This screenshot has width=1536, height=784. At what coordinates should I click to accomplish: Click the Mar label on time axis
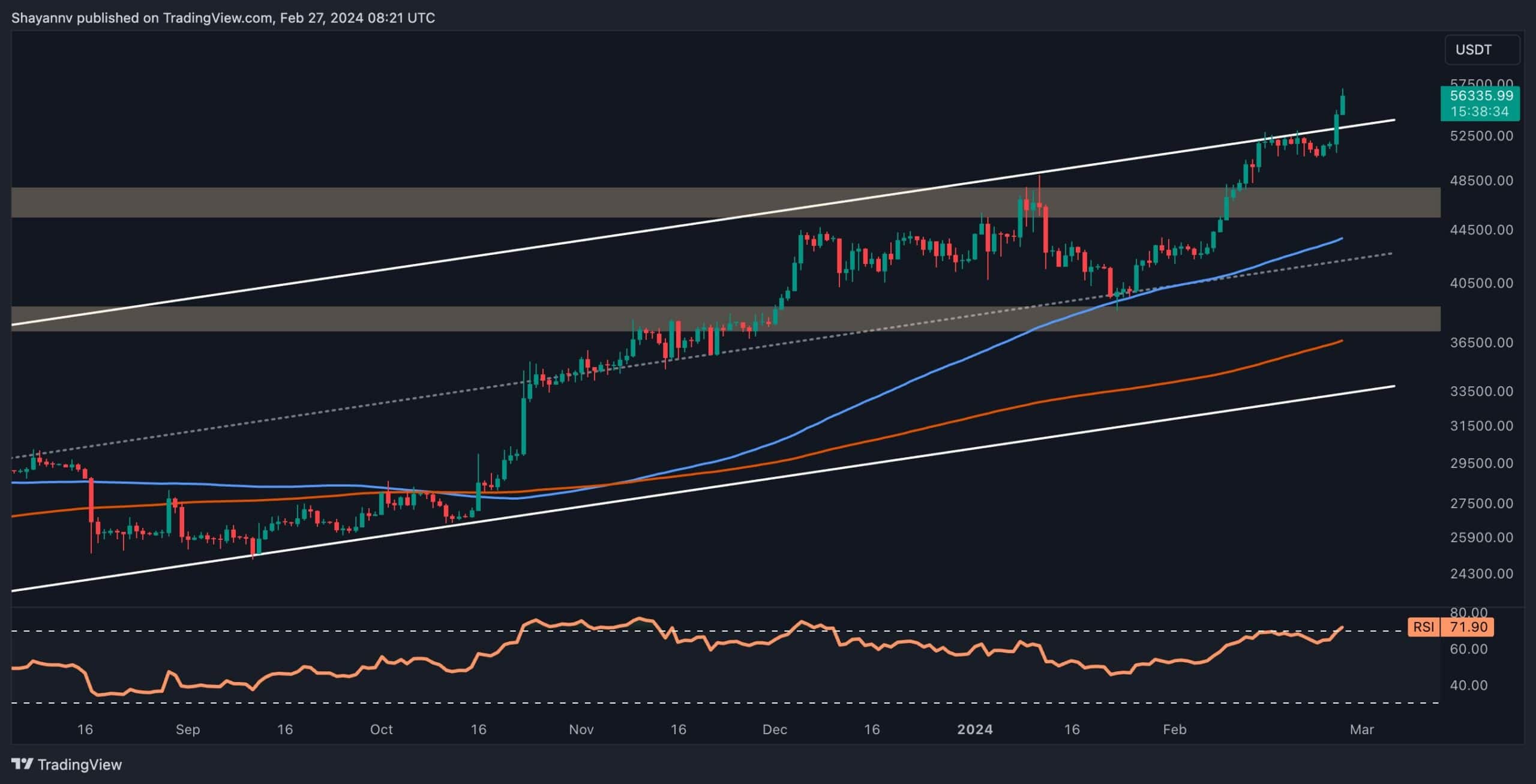pos(1361,729)
